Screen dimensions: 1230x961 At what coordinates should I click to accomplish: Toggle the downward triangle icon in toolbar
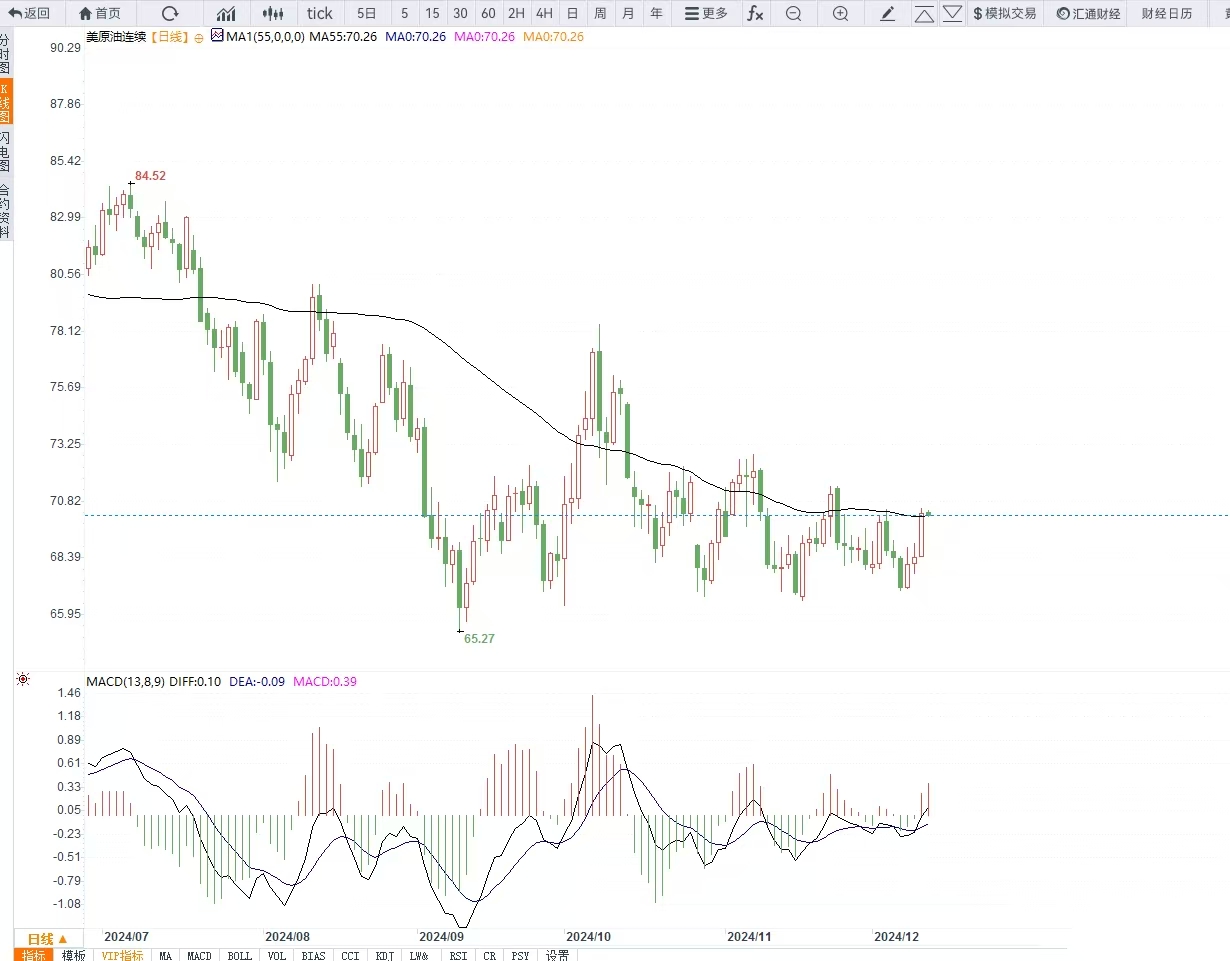pyautogui.click(x=952, y=13)
